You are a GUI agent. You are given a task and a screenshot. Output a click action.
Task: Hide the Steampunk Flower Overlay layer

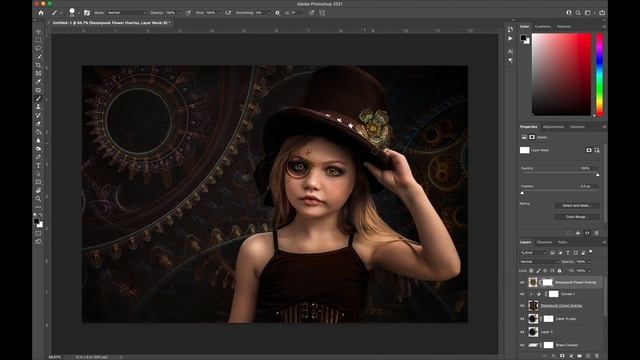click(522, 282)
